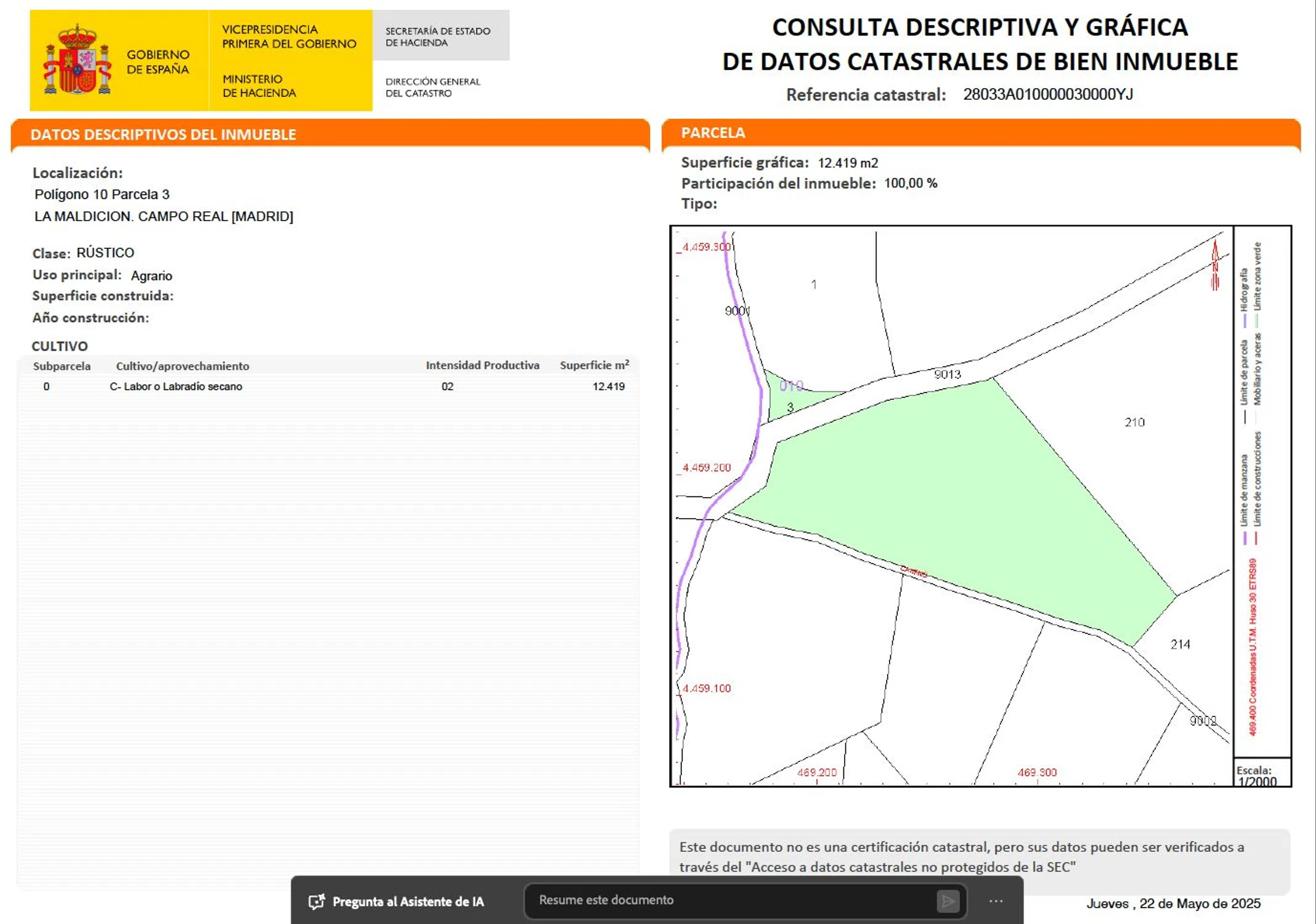Click parcel label 1 on map
This screenshot has height=924, width=1316.
pyautogui.click(x=814, y=285)
